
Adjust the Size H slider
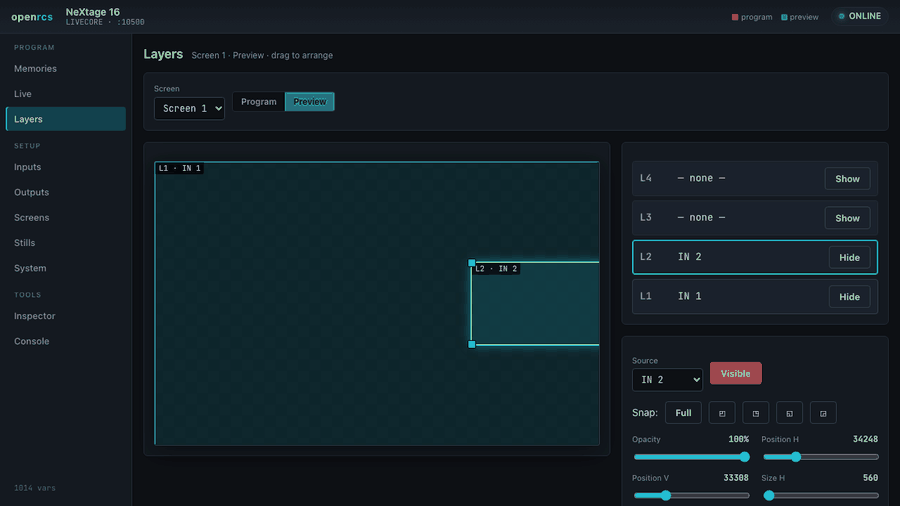tap(821, 495)
